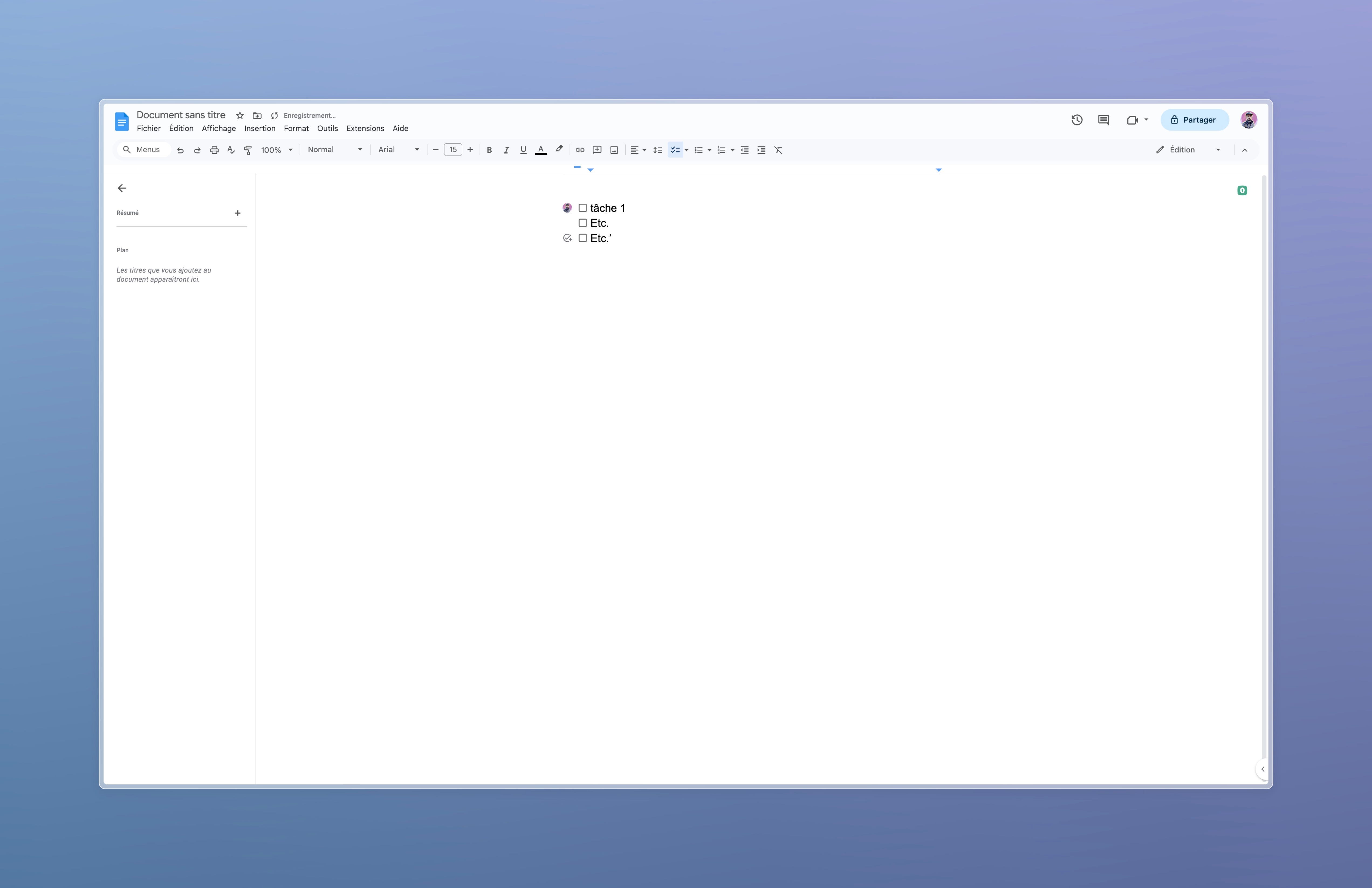
Task: Expand the numbered list options arrow
Action: click(733, 150)
